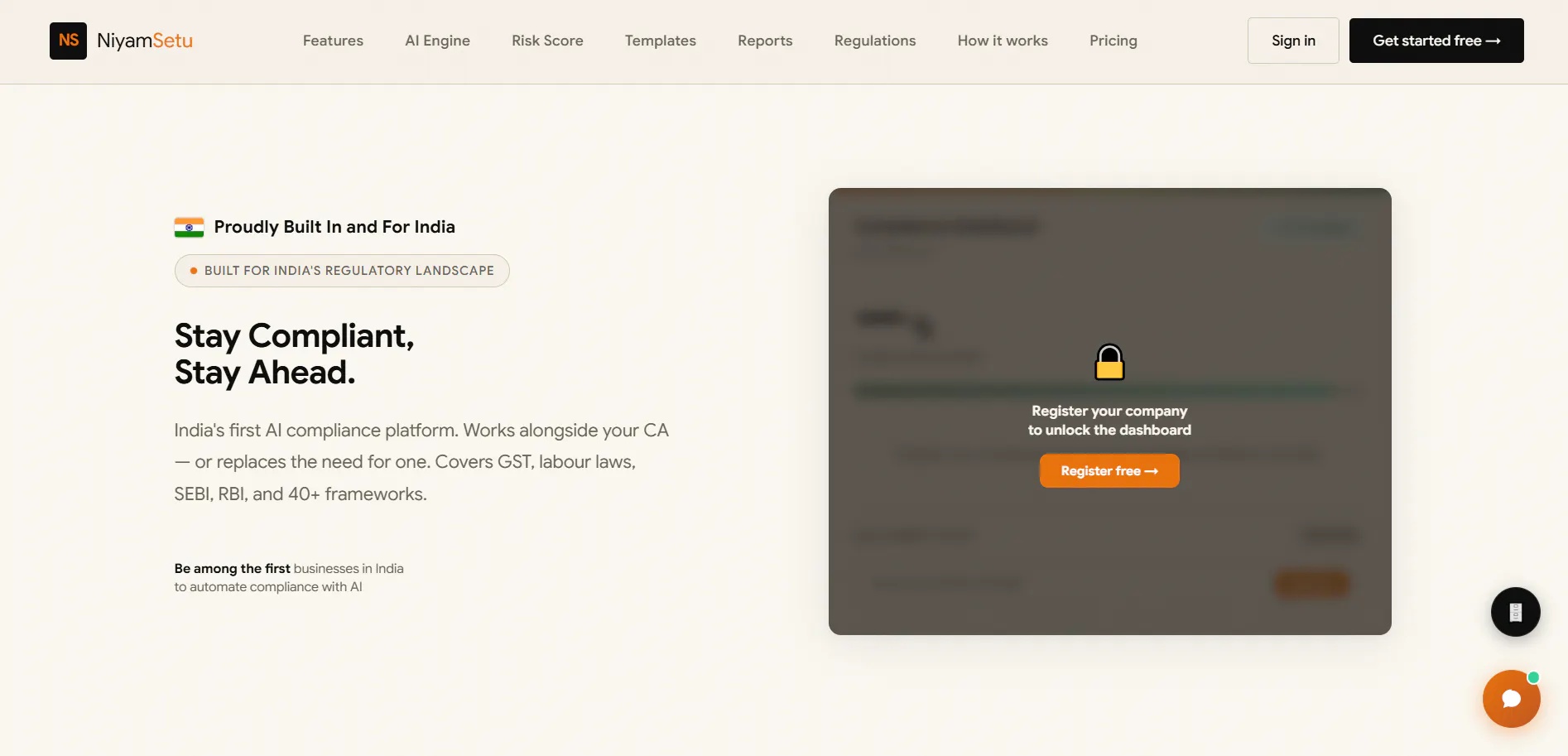The height and width of the screenshot is (756, 1568).
Task: Open the Regulations nav link
Action: [875, 41]
